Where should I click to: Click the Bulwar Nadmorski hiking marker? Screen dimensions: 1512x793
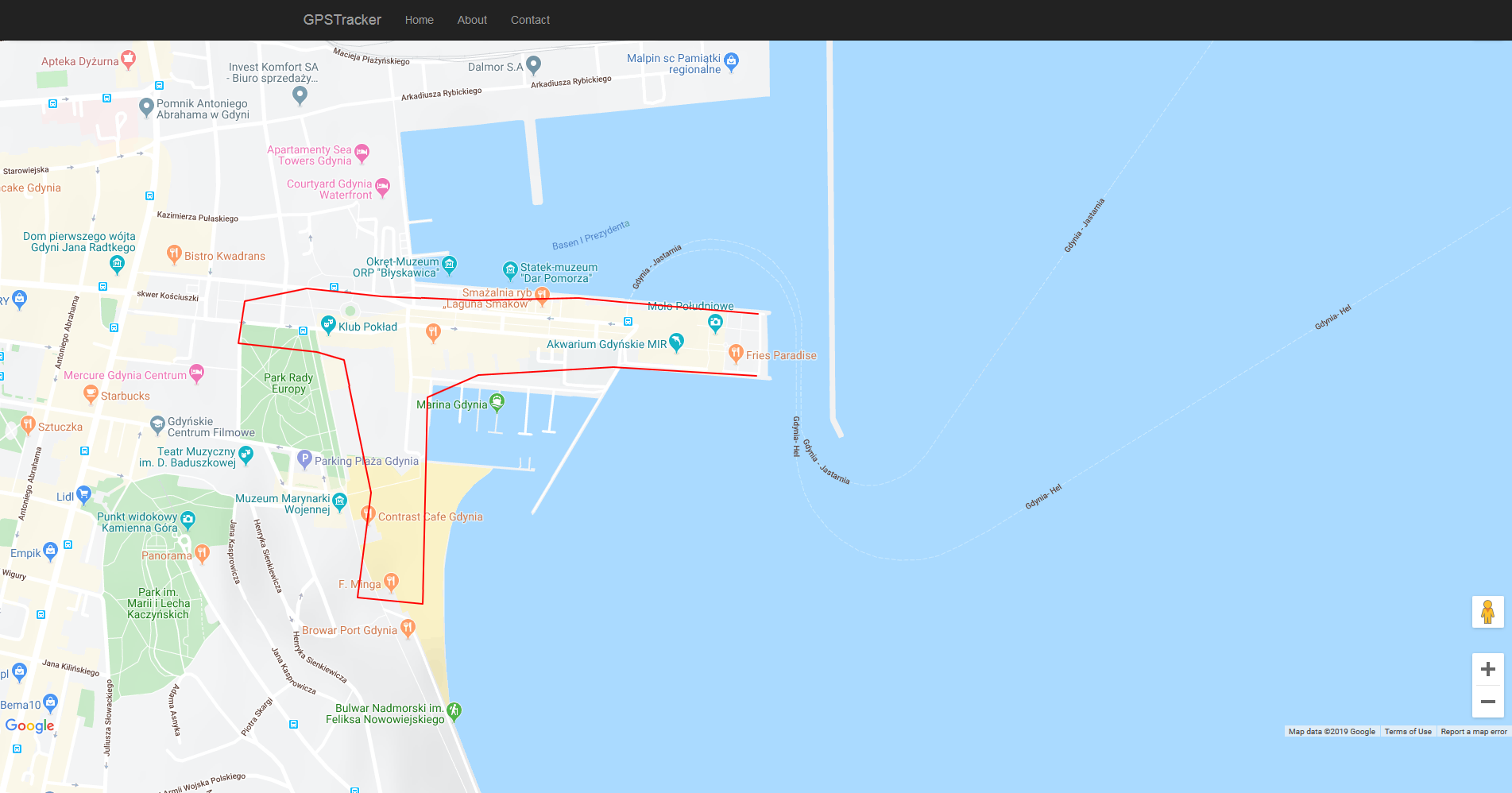click(454, 711)
